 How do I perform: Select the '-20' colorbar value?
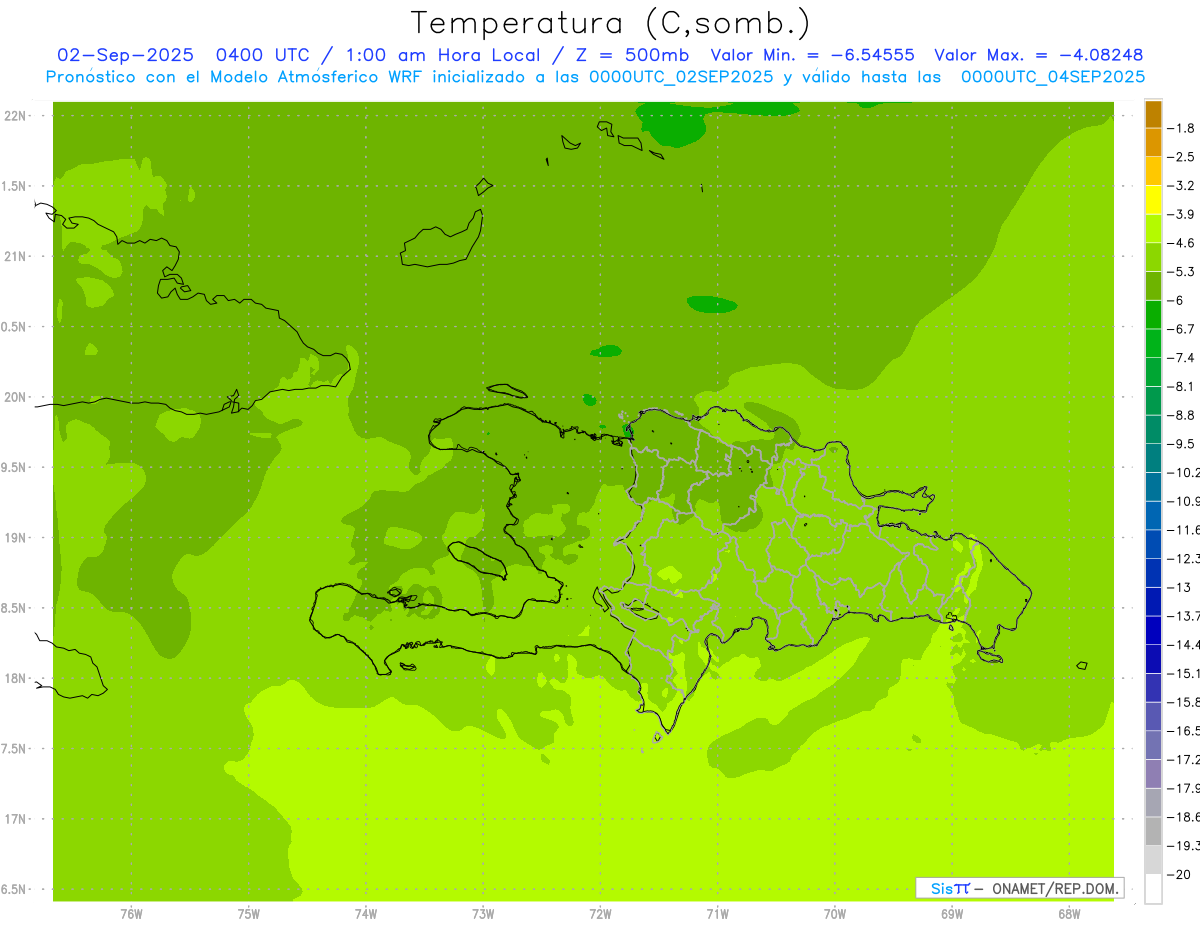point(1180,874)
